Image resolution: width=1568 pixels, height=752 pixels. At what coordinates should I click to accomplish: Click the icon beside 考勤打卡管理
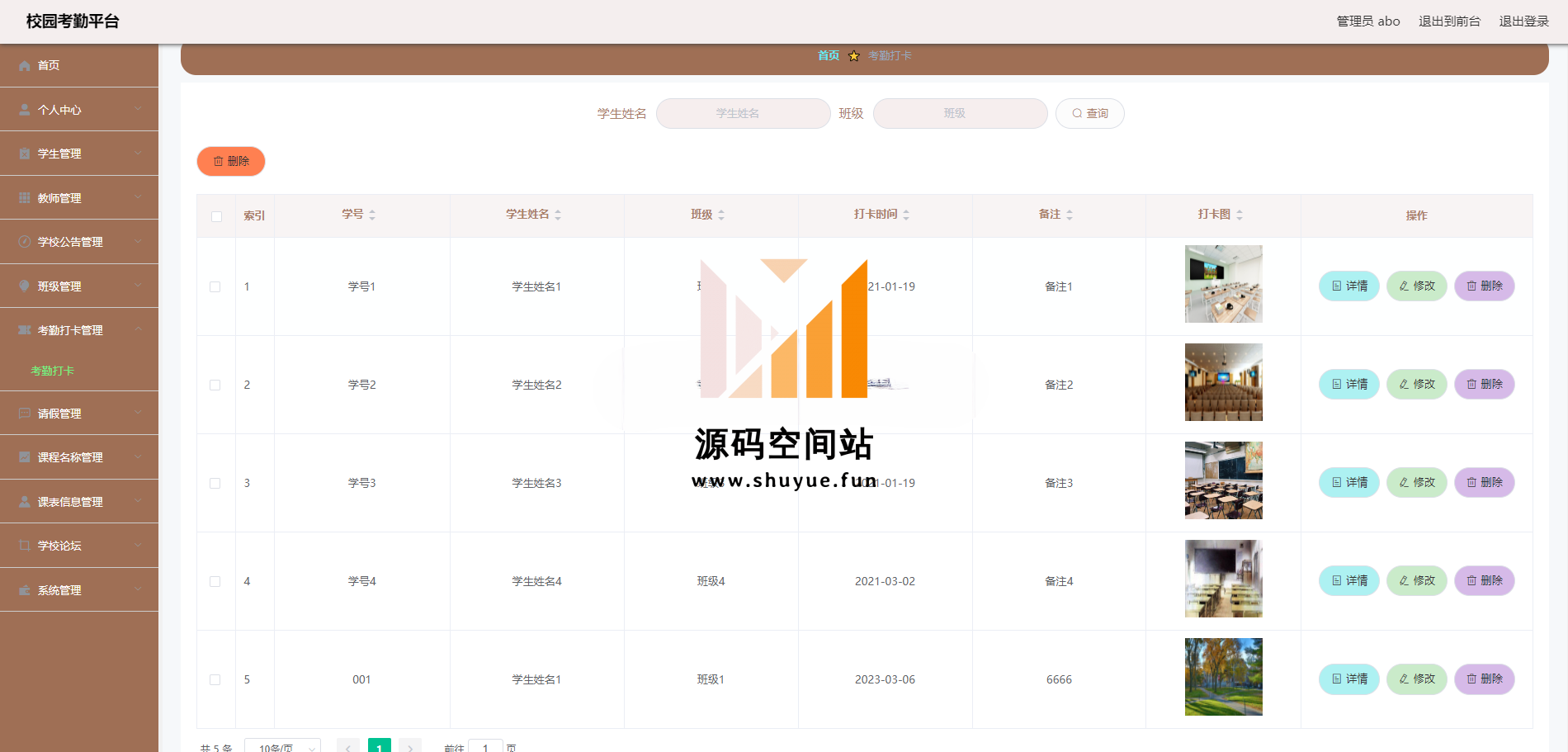pyautogui.click(x=25, y=330)
